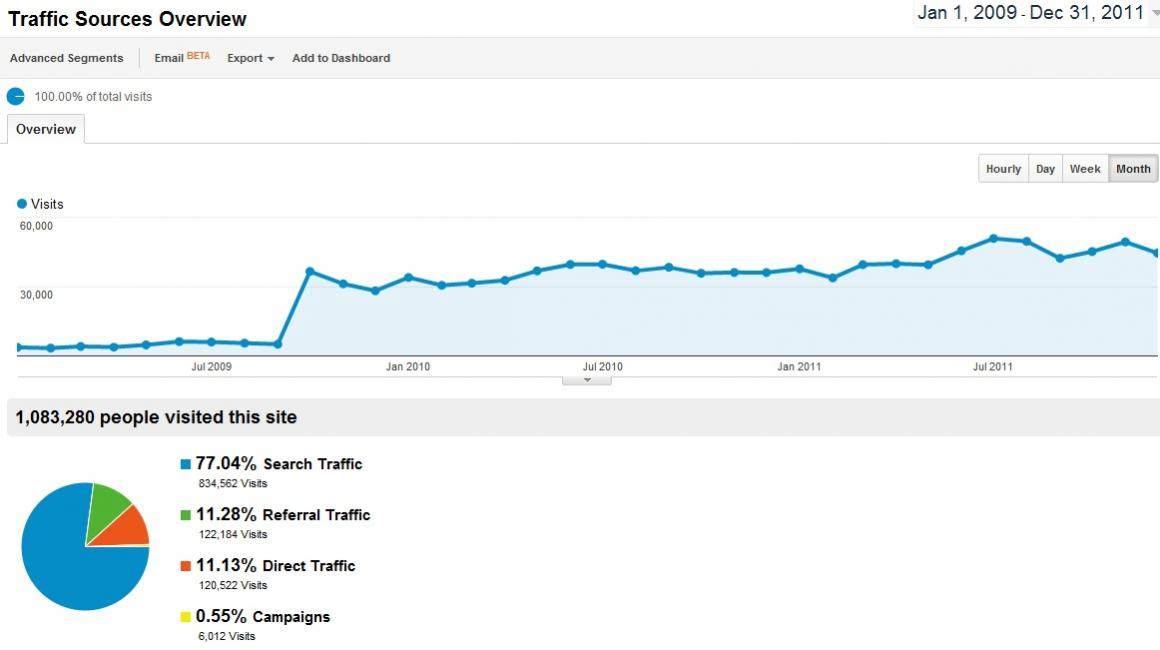The height and width of the screenshot is (650, 1160).
Task: Click the Email BETA option
Action: click(x=182, y=57)
